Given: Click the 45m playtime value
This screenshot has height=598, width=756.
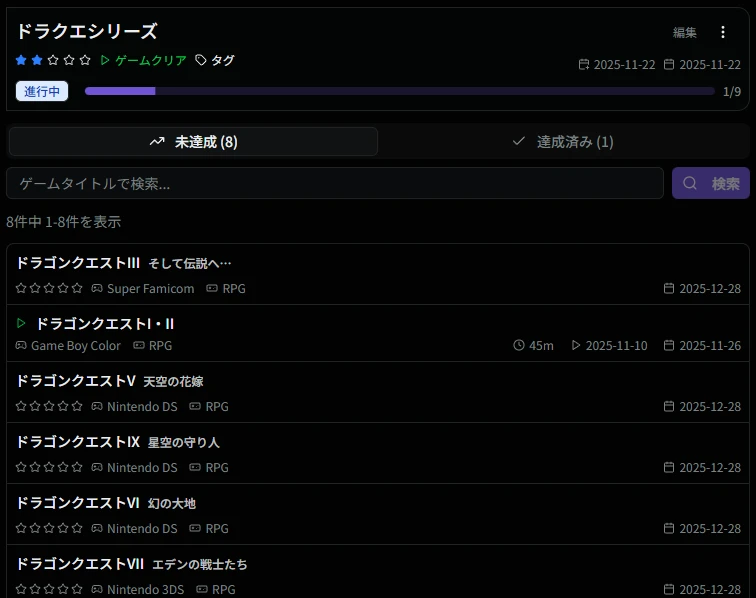Looking at the screenshot, I should [x=541, y=346].
